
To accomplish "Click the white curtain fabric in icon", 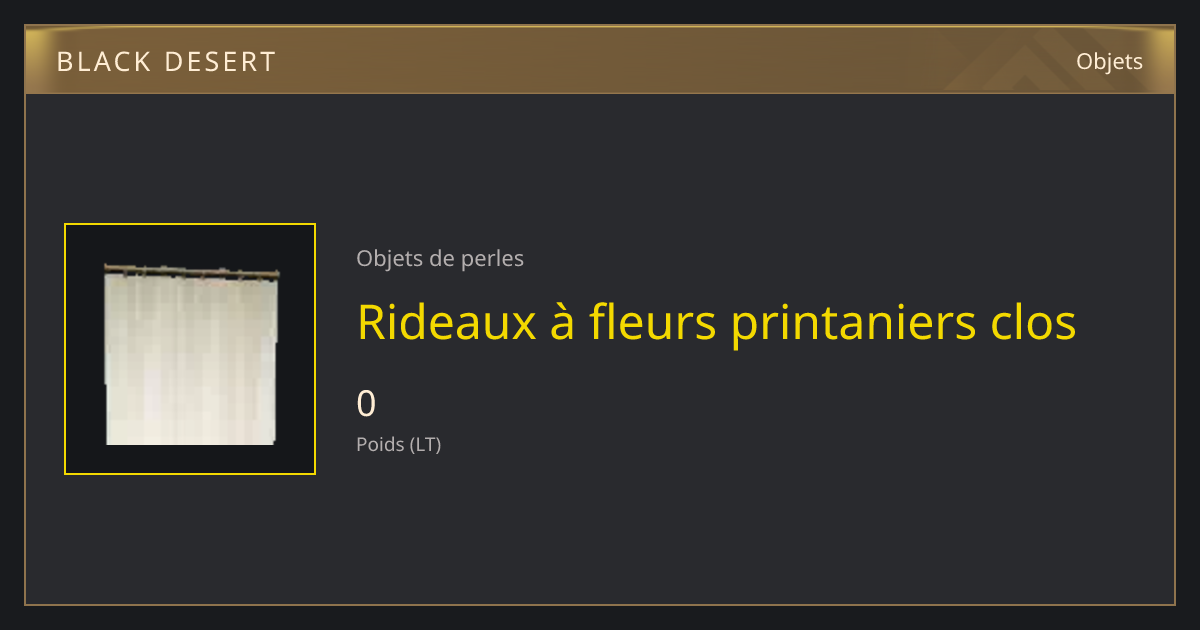I will coord(190,360).
